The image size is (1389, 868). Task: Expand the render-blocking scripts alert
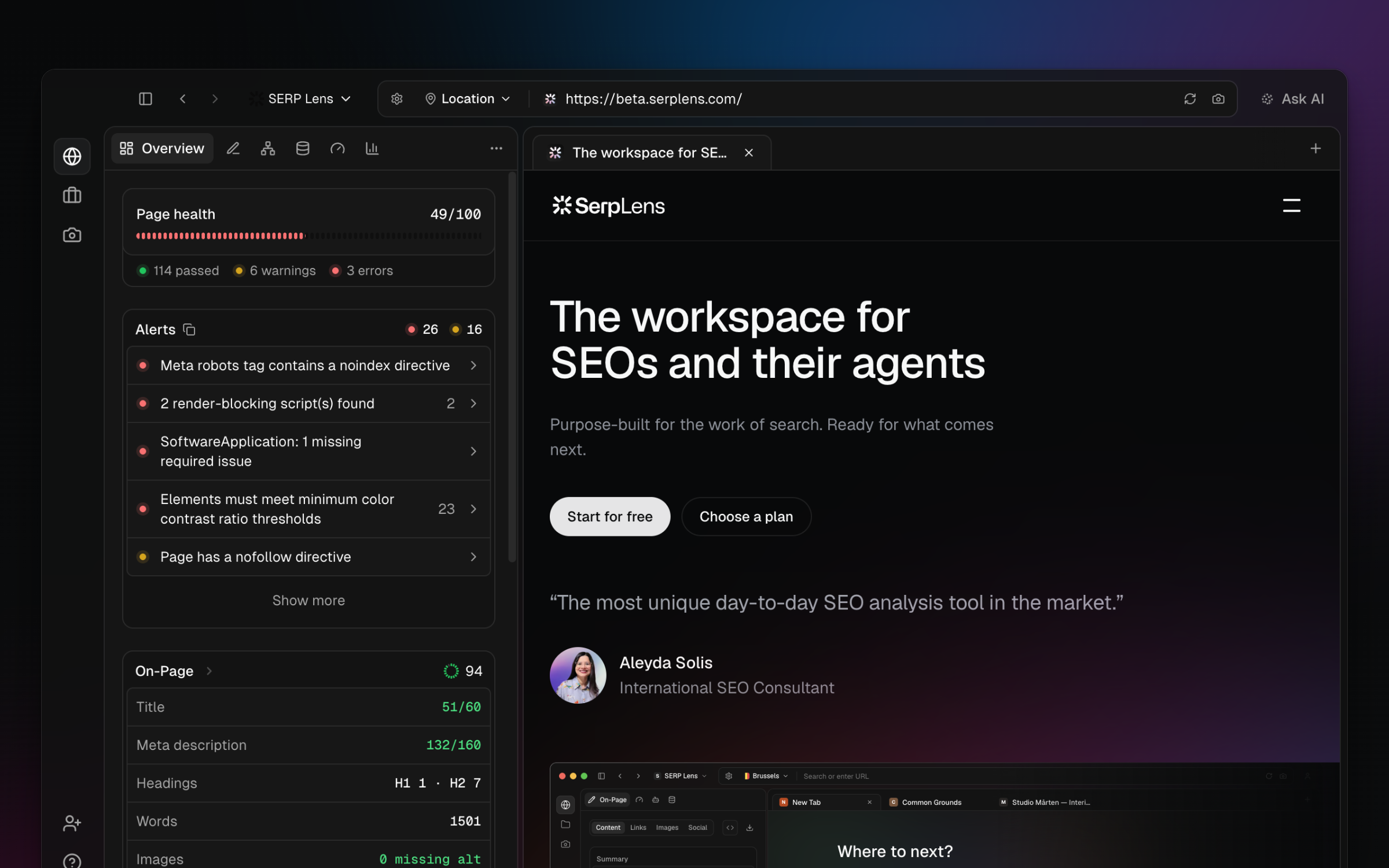pos(308,403)
